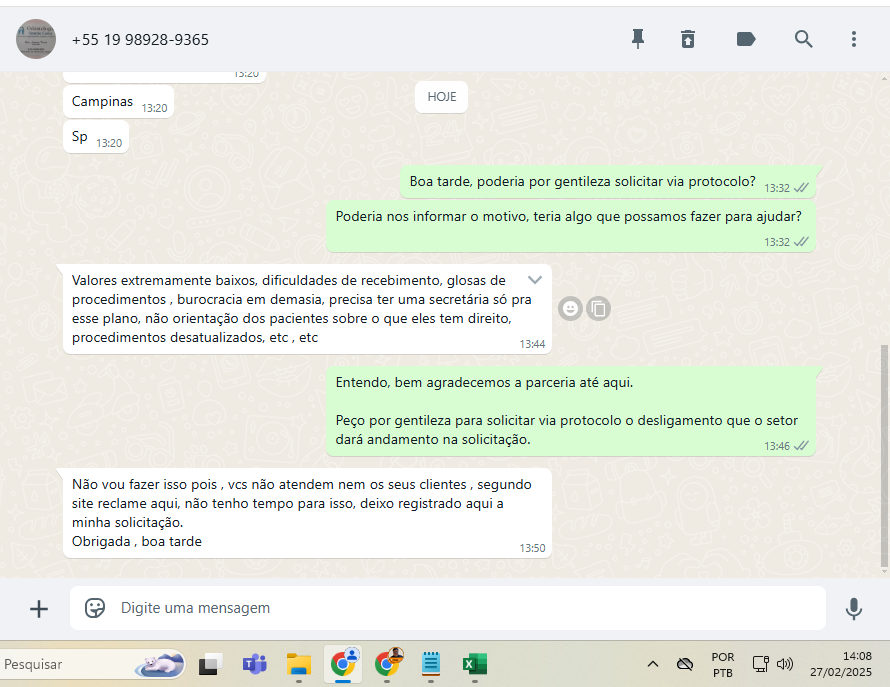Click the 'Campinas' message bubble

(119, 102)
